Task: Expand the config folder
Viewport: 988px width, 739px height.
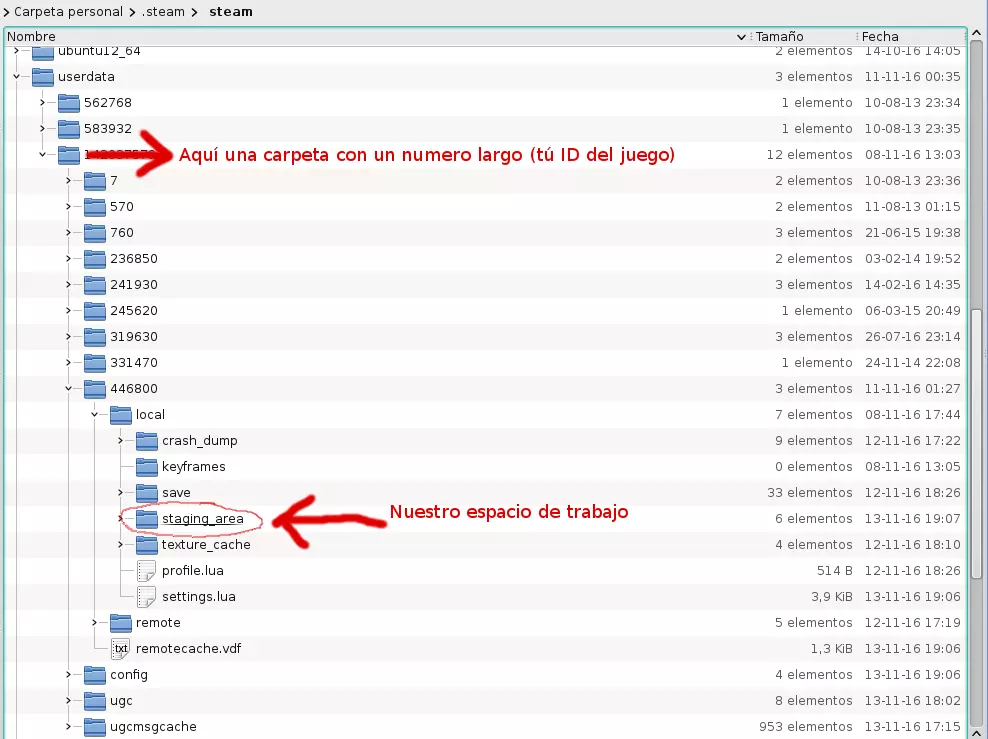Action: pos(69,675)
